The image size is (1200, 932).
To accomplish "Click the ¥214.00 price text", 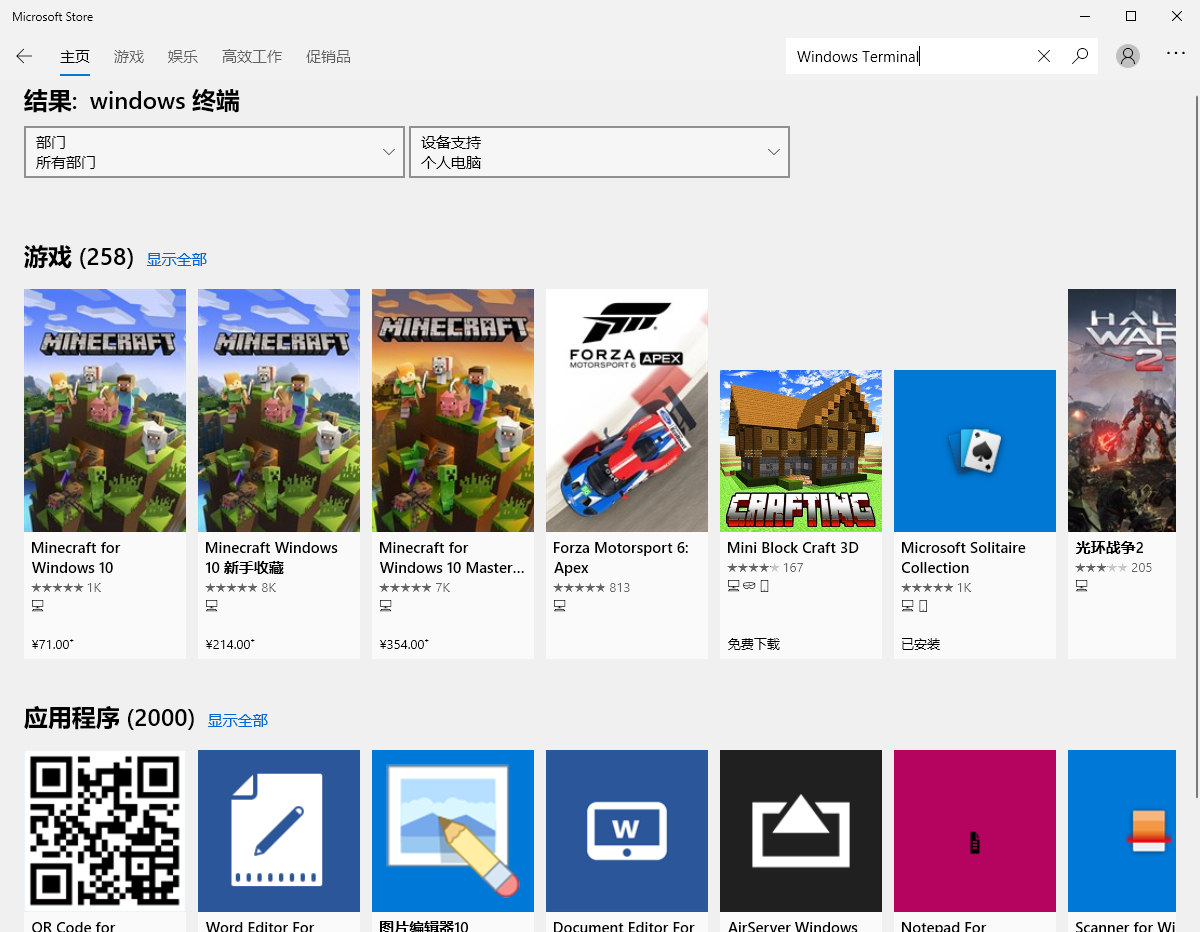I will coord(230,644).
